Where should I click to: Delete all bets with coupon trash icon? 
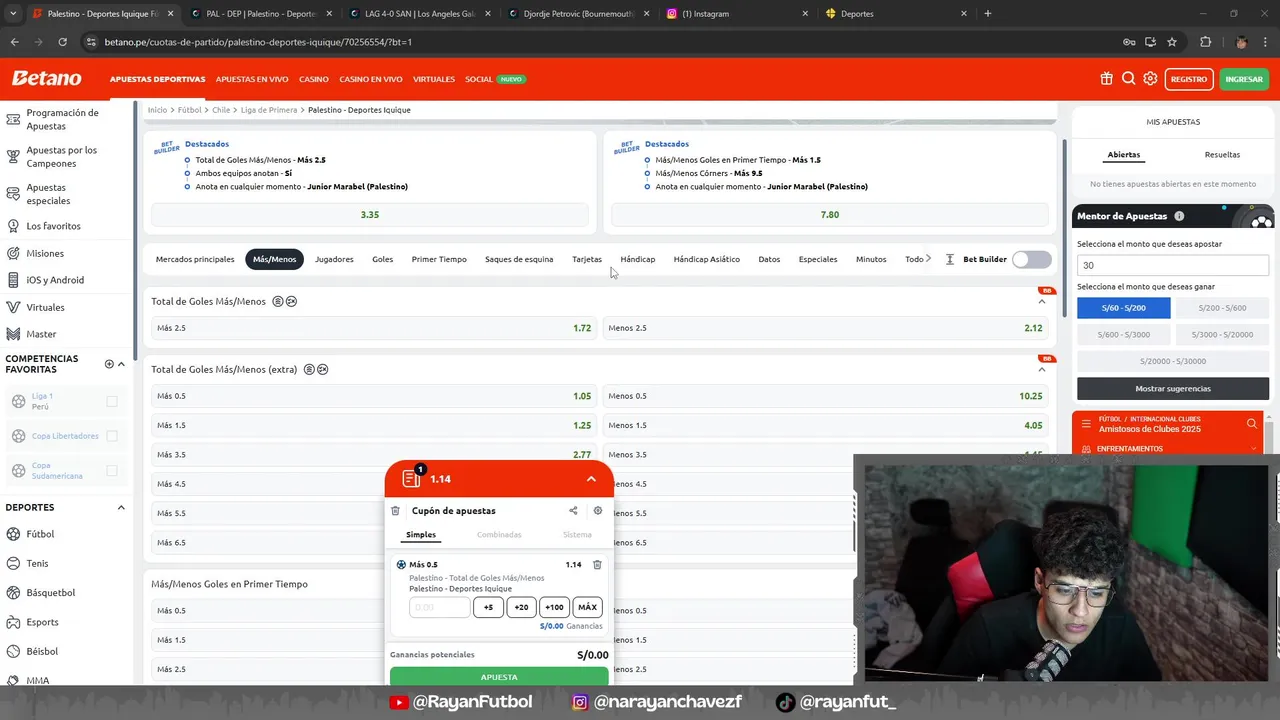395,511
